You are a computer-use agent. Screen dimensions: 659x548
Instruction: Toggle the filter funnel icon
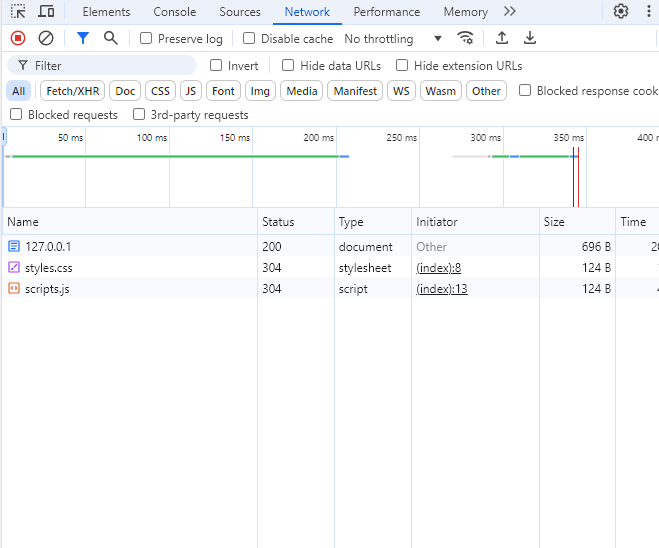pos(83,38)
